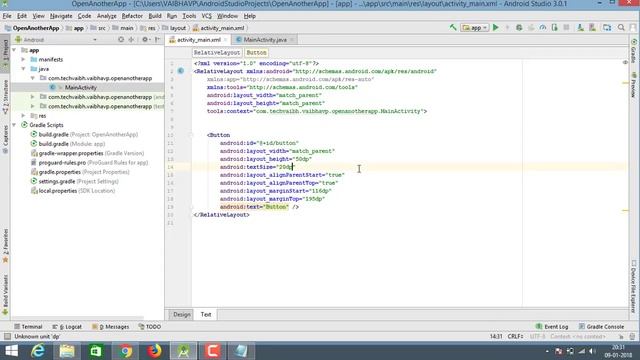640x360 pixels.
Task: Open the Android profiler gauge icon
Action: (x=542, y=28)
